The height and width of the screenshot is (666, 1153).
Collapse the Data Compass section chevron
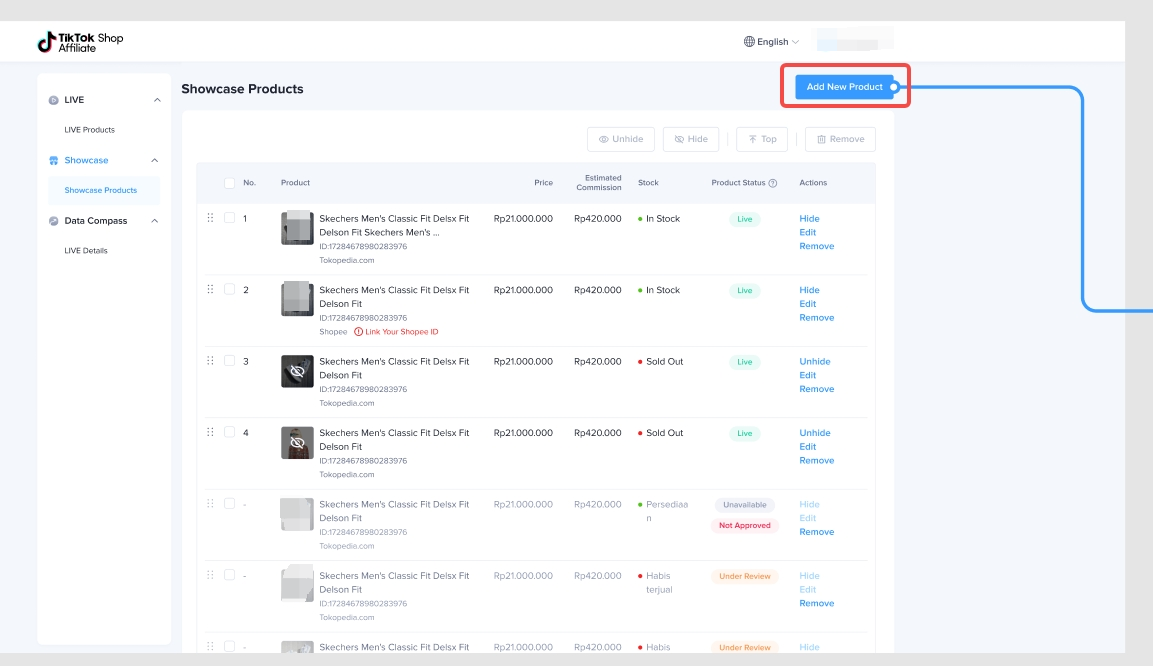[156, 221]
